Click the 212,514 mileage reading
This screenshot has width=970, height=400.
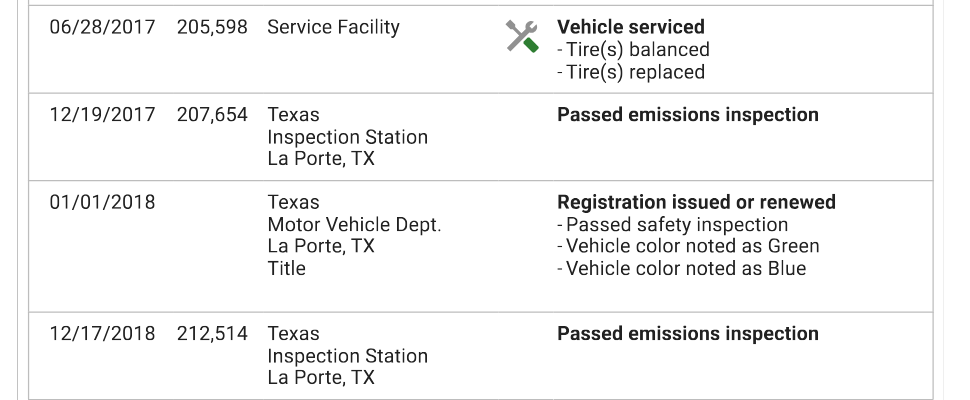212,334
